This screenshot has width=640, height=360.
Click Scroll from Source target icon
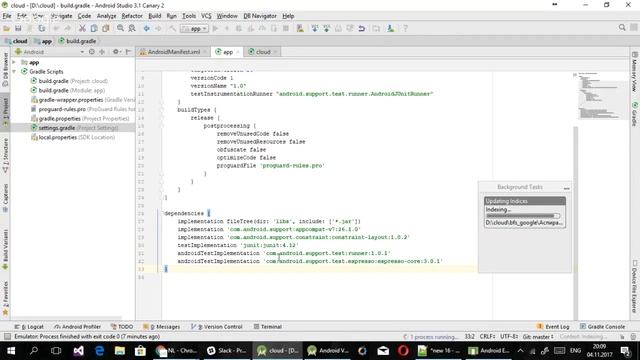pos(91,52)
